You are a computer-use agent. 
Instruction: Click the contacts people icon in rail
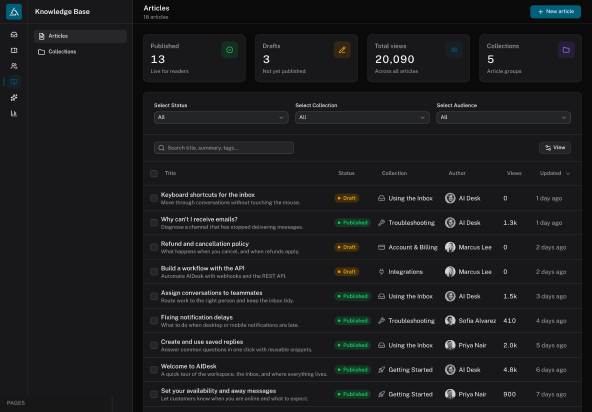[14, 66]
